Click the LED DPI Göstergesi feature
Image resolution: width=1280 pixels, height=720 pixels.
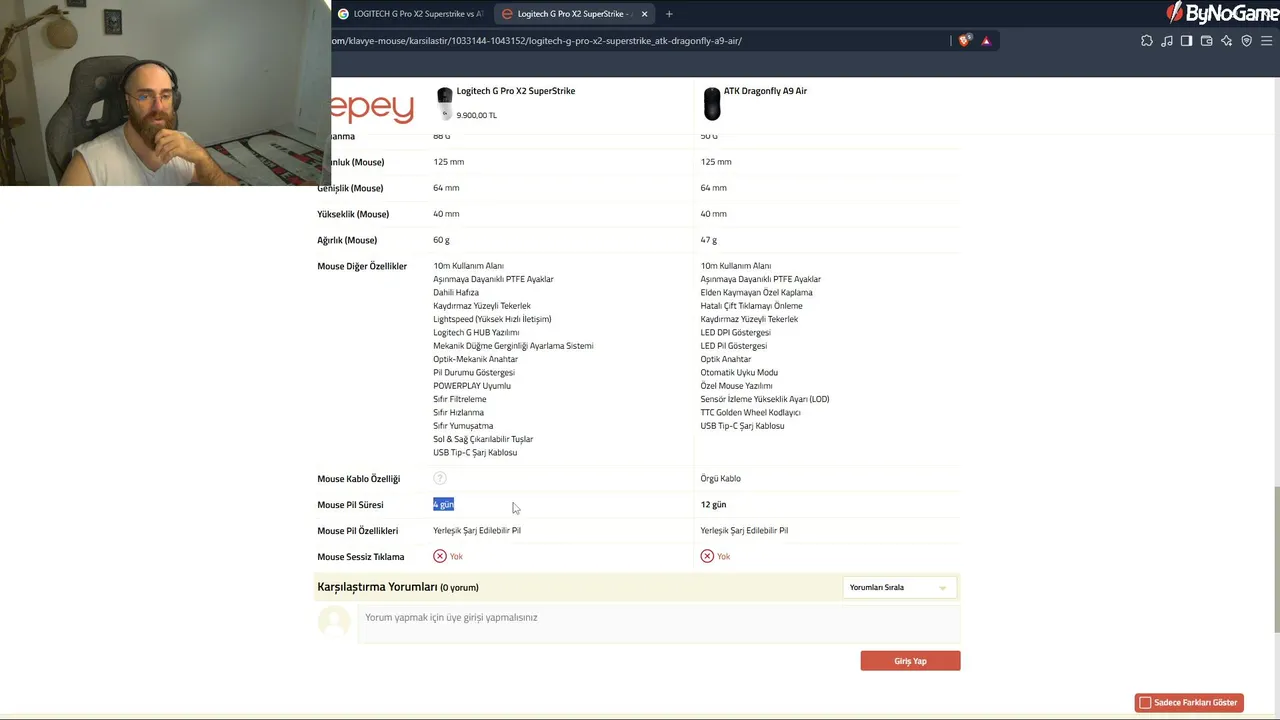[736, 332]
